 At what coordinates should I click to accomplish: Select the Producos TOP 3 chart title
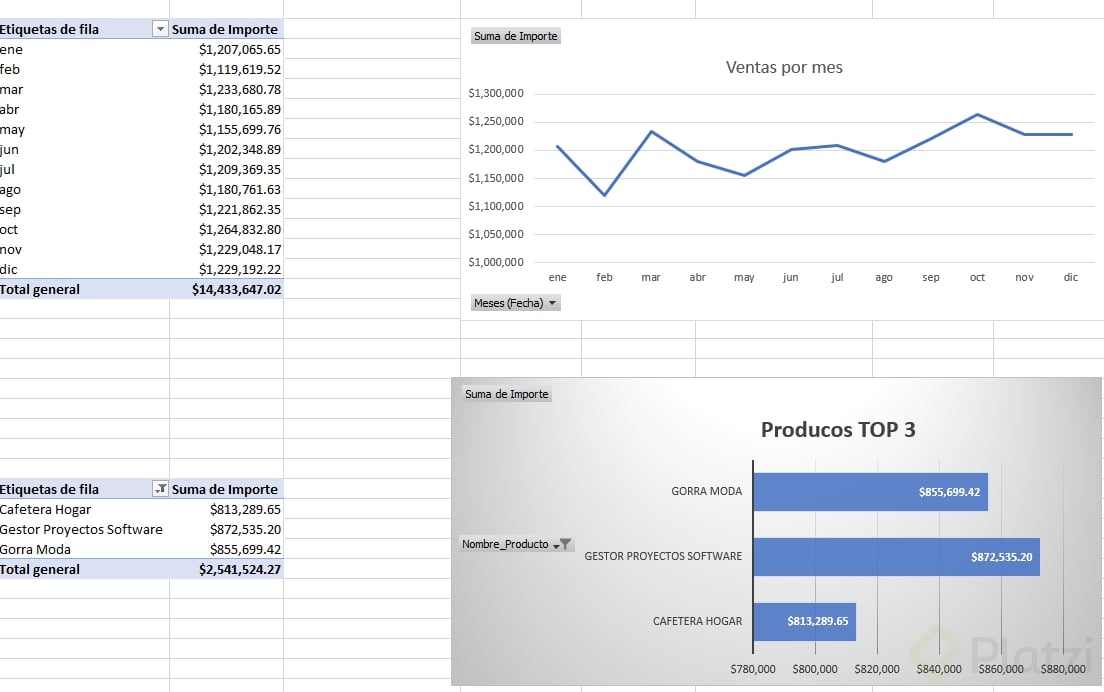838,430
